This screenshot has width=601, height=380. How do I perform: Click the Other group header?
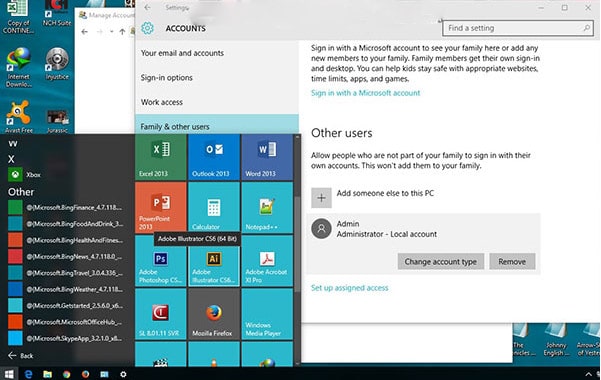(x=21, y=192)
